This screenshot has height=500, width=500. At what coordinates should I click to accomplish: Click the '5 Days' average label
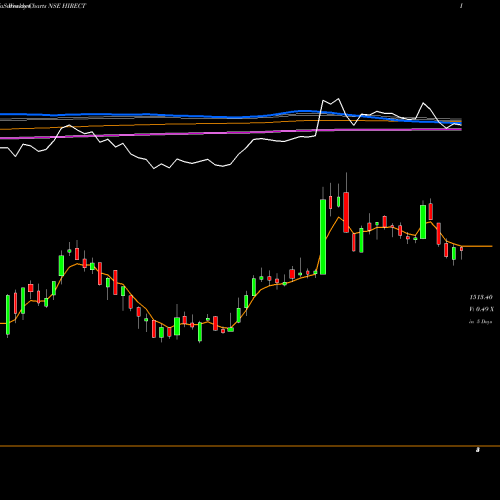point(484,322)
